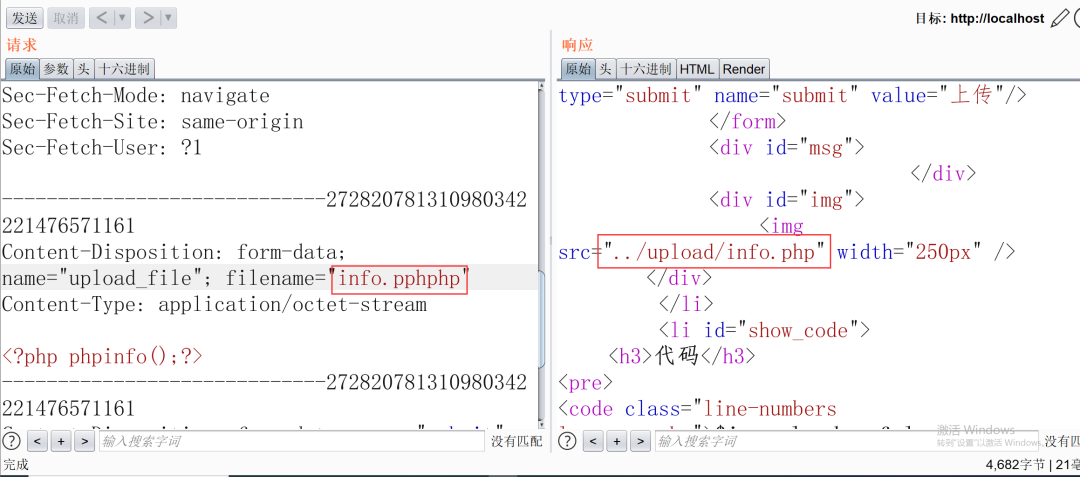The width and height of the screenshot is (1080, 477).
Task: Expand the forward history dropdown arrow
Action: 167,18
